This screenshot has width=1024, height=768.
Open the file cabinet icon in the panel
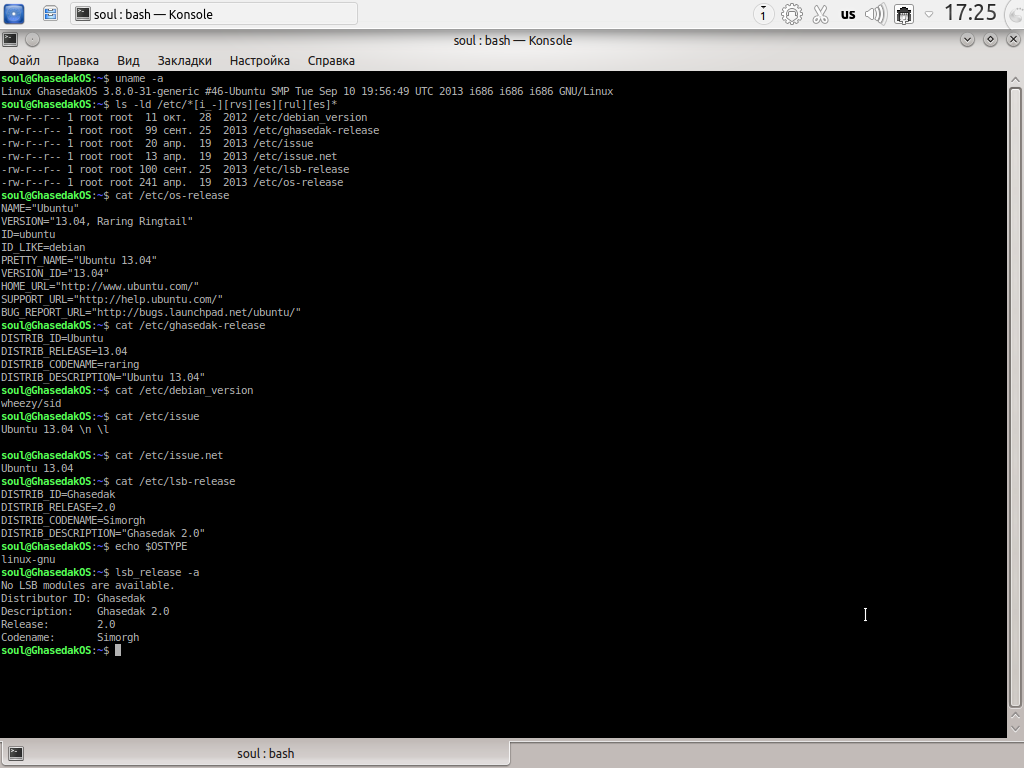point(50,14)
